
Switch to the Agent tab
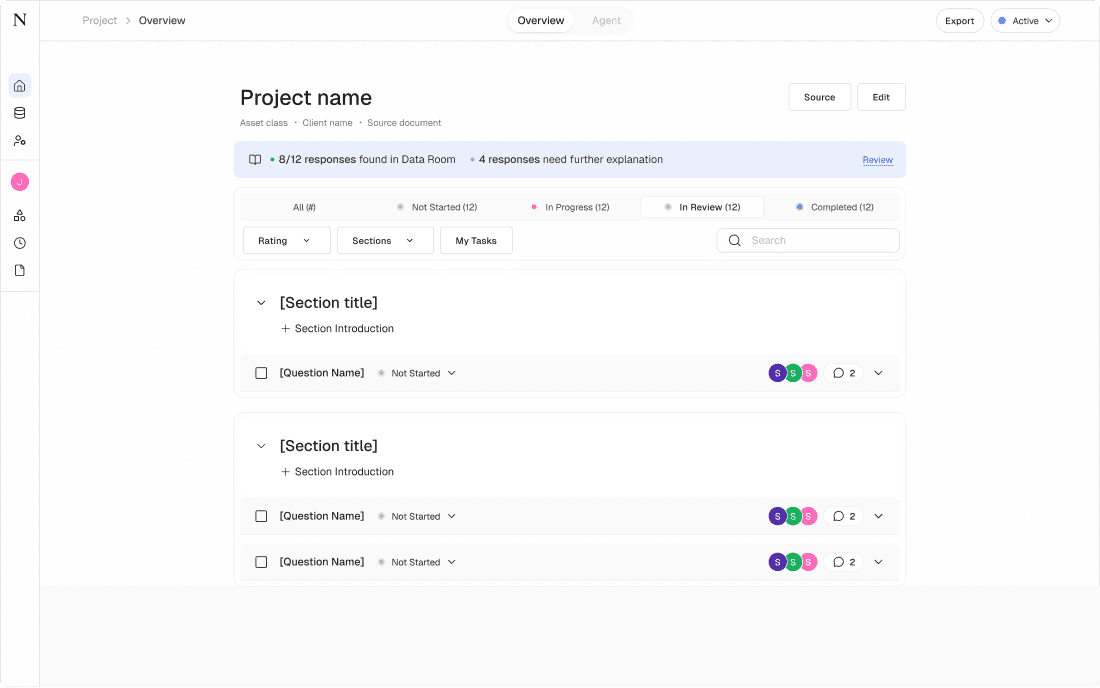tap(606, 21)
